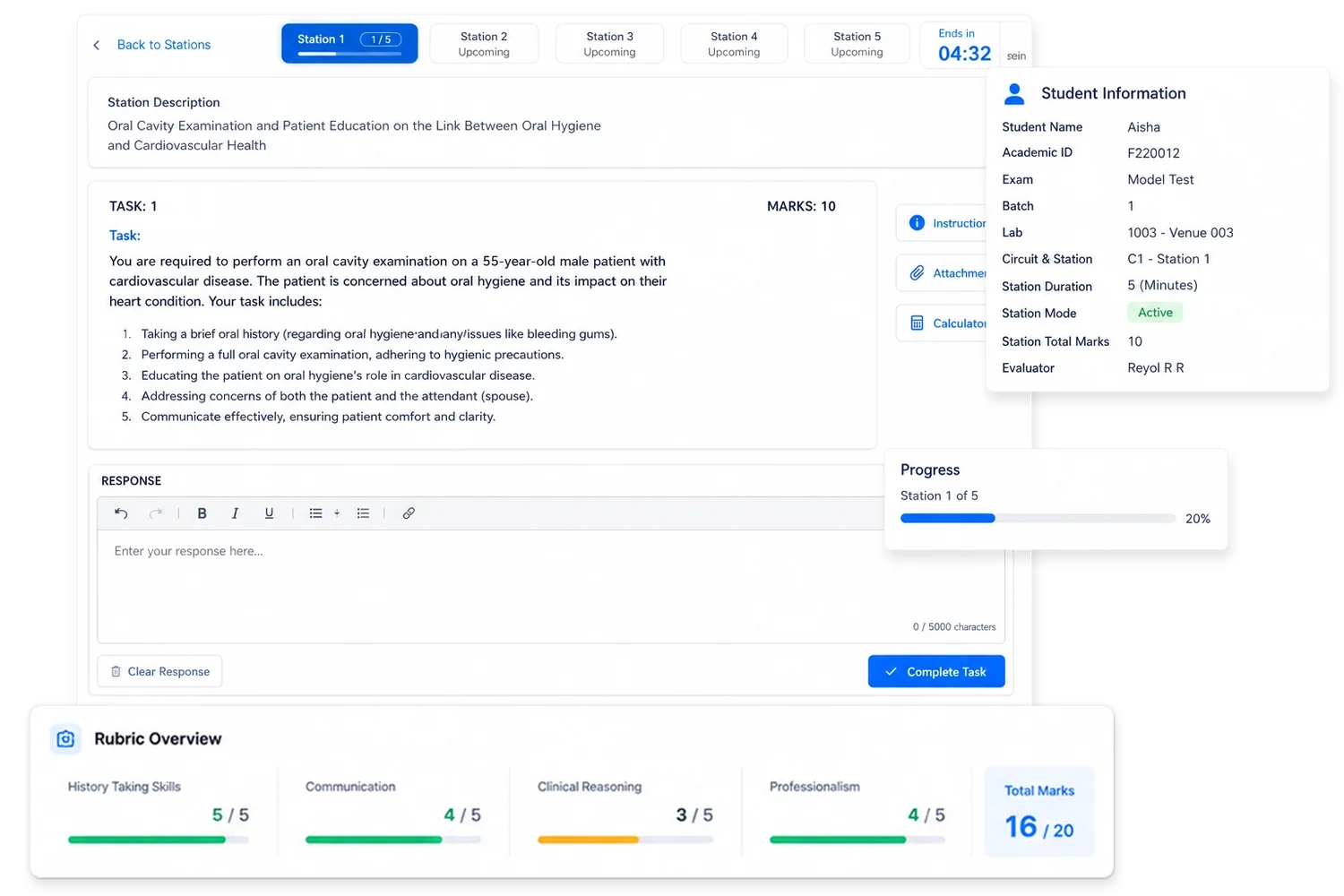Expand the list style dropdown arrow
The height and width of the screenshot is (896, 1344).
pyautogui.click(x=337, y=513)
